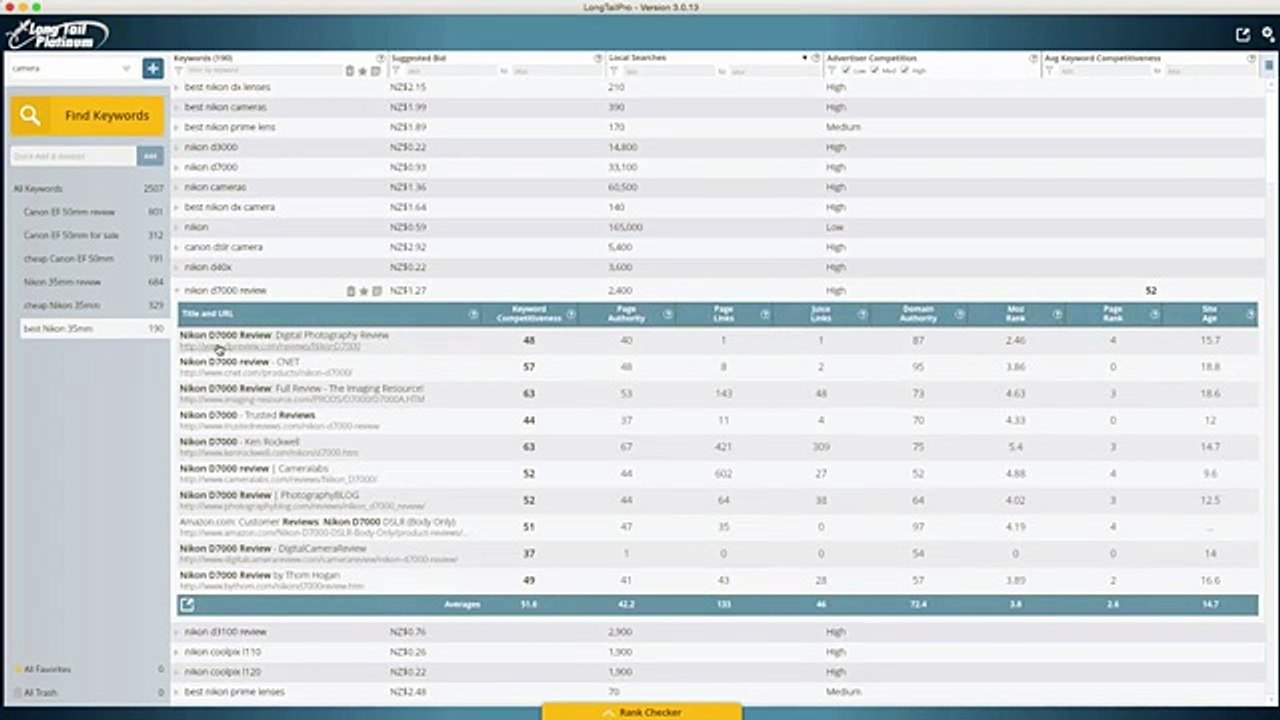Viewport: 1280px width, 720px height.
Task: Open help for the Local Searches column
Action: pyautogui.click(x=816, y=58)
